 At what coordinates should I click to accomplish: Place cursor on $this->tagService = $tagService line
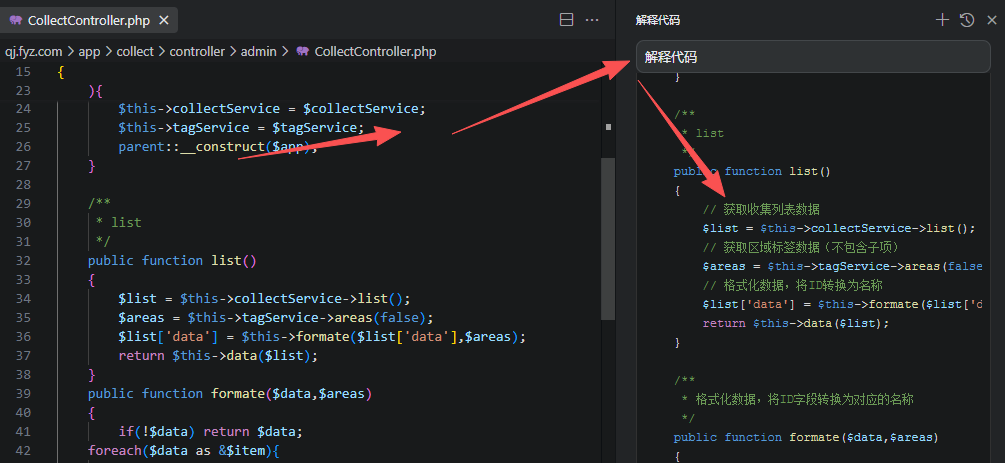click(x=241, y=128)
